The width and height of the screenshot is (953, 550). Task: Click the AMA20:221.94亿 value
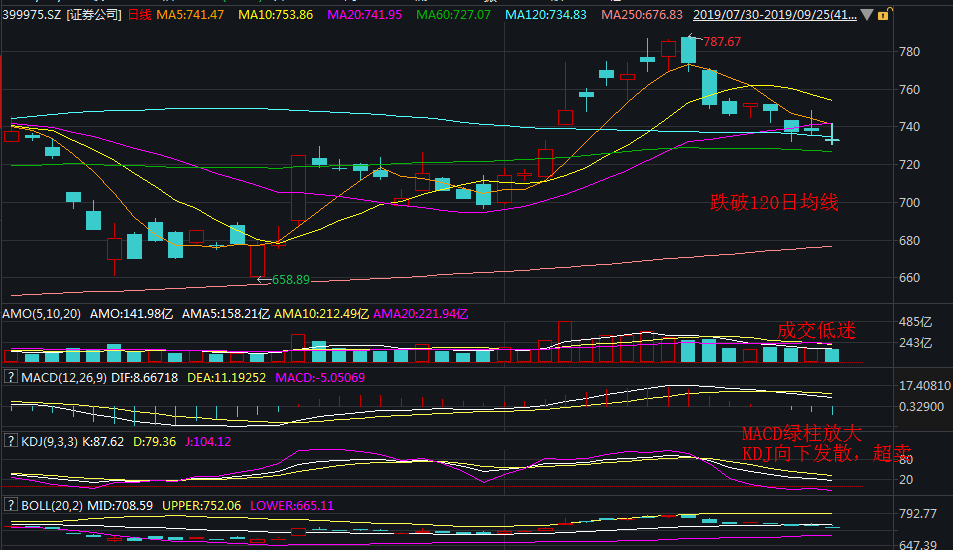[421, 314]
